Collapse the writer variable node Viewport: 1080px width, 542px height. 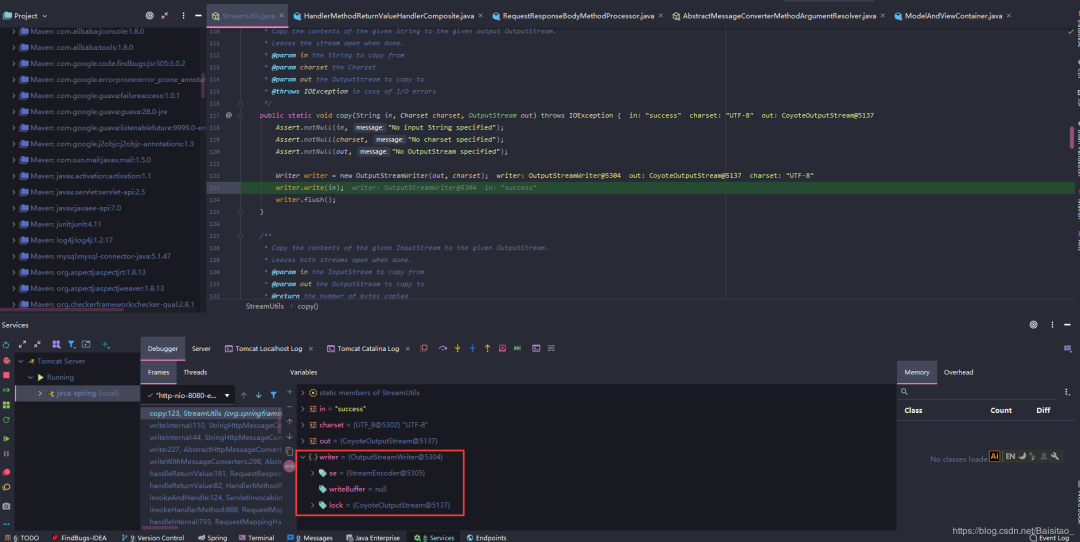(302, 457)
